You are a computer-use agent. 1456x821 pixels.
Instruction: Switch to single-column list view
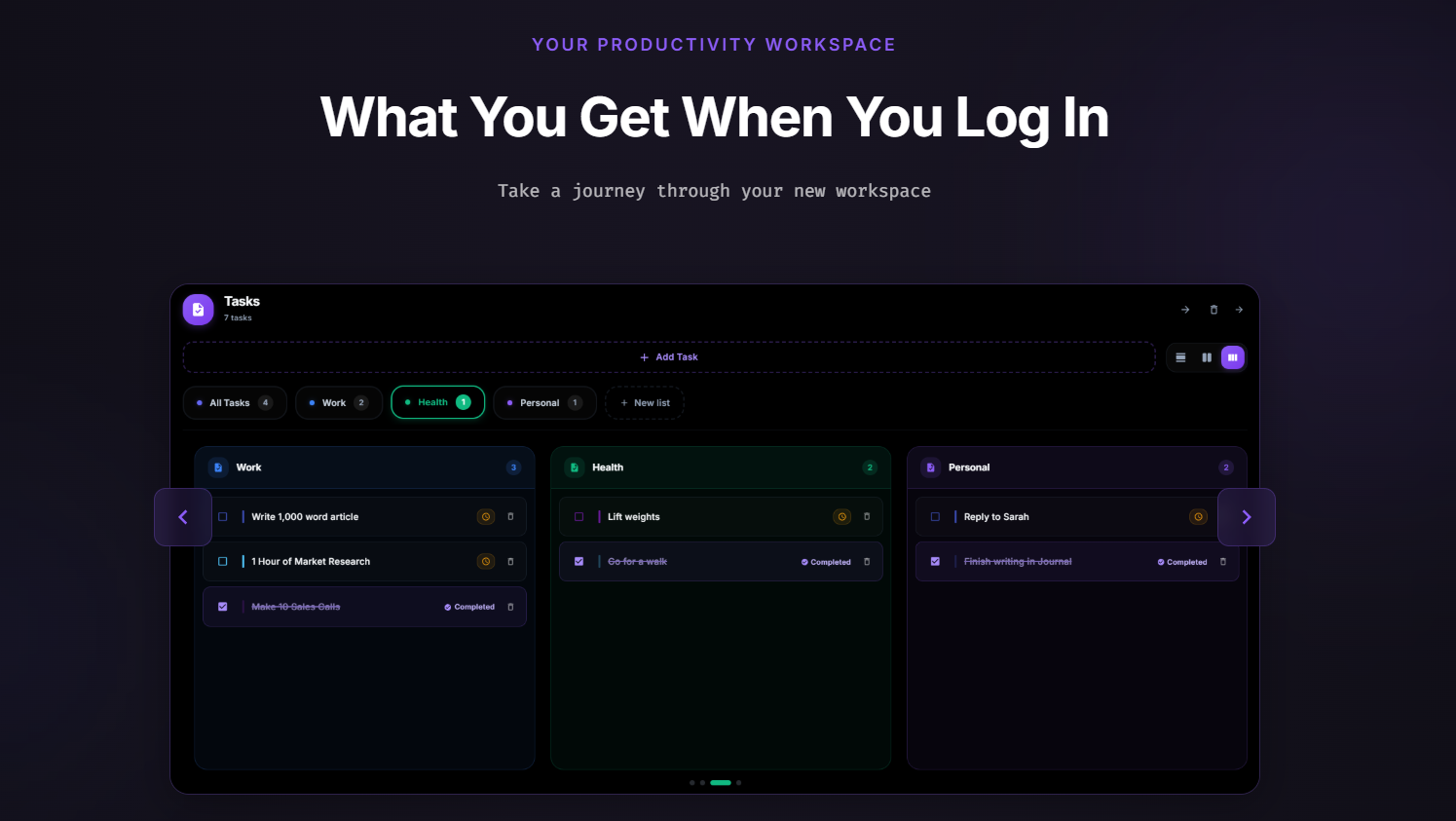[1180, 357]
